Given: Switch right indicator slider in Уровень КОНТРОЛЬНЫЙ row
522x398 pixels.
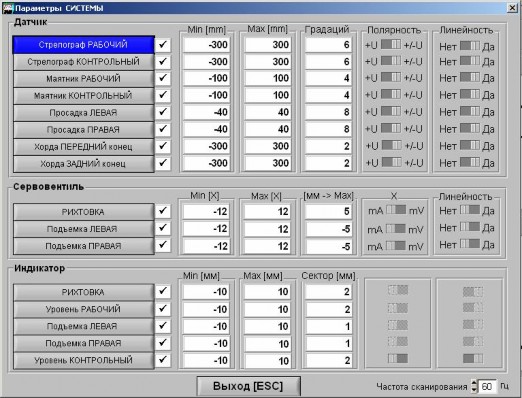Looking at the screenshot, I should 473,359.
